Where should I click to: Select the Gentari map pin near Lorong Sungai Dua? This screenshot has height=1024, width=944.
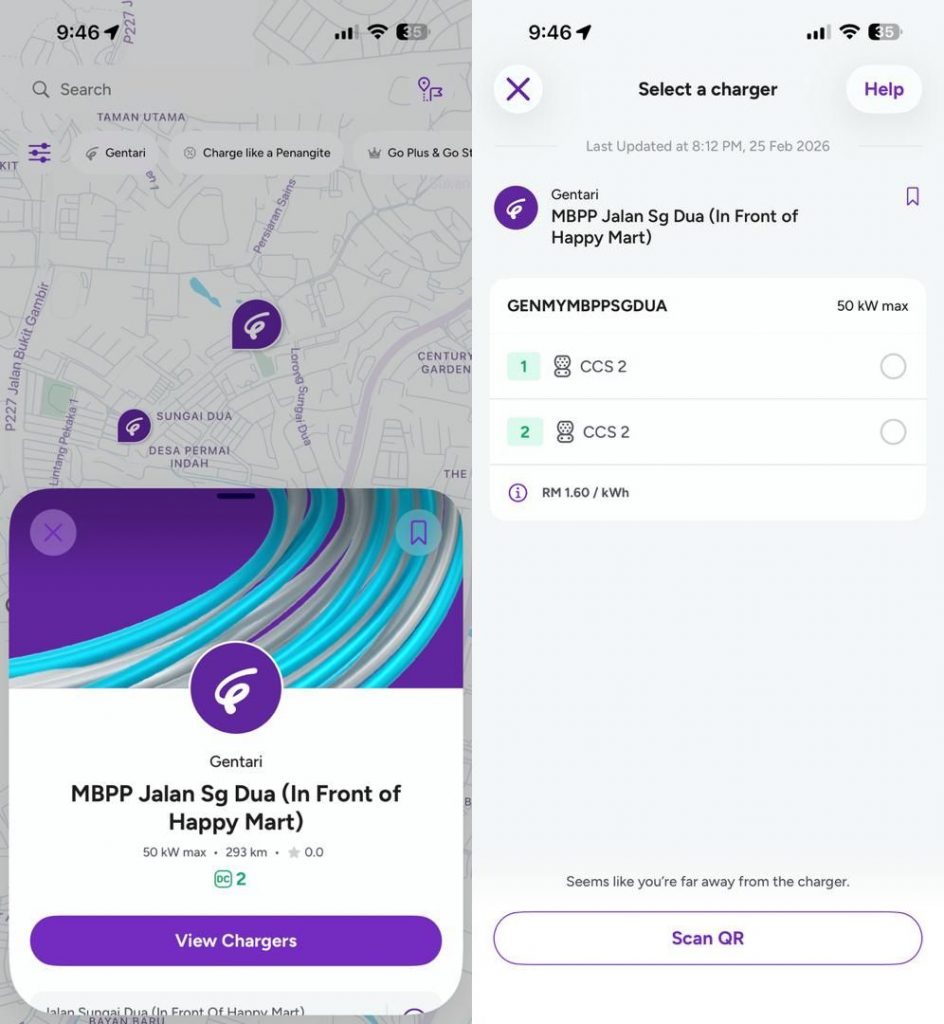257,325
